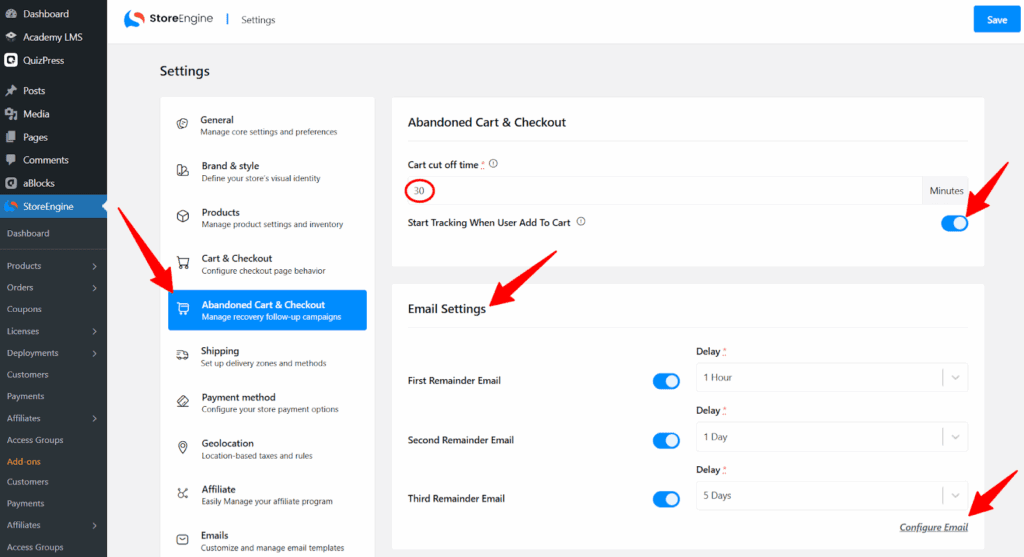Turn off the Third Remainder Email toggle
Image resolution: width=1024 pixels, height=557 pixels.
[x=666, y=499]
